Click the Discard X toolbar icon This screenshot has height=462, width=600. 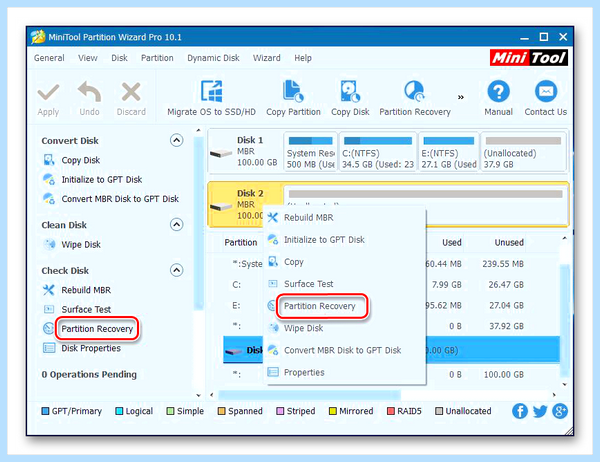click(131, 92)
